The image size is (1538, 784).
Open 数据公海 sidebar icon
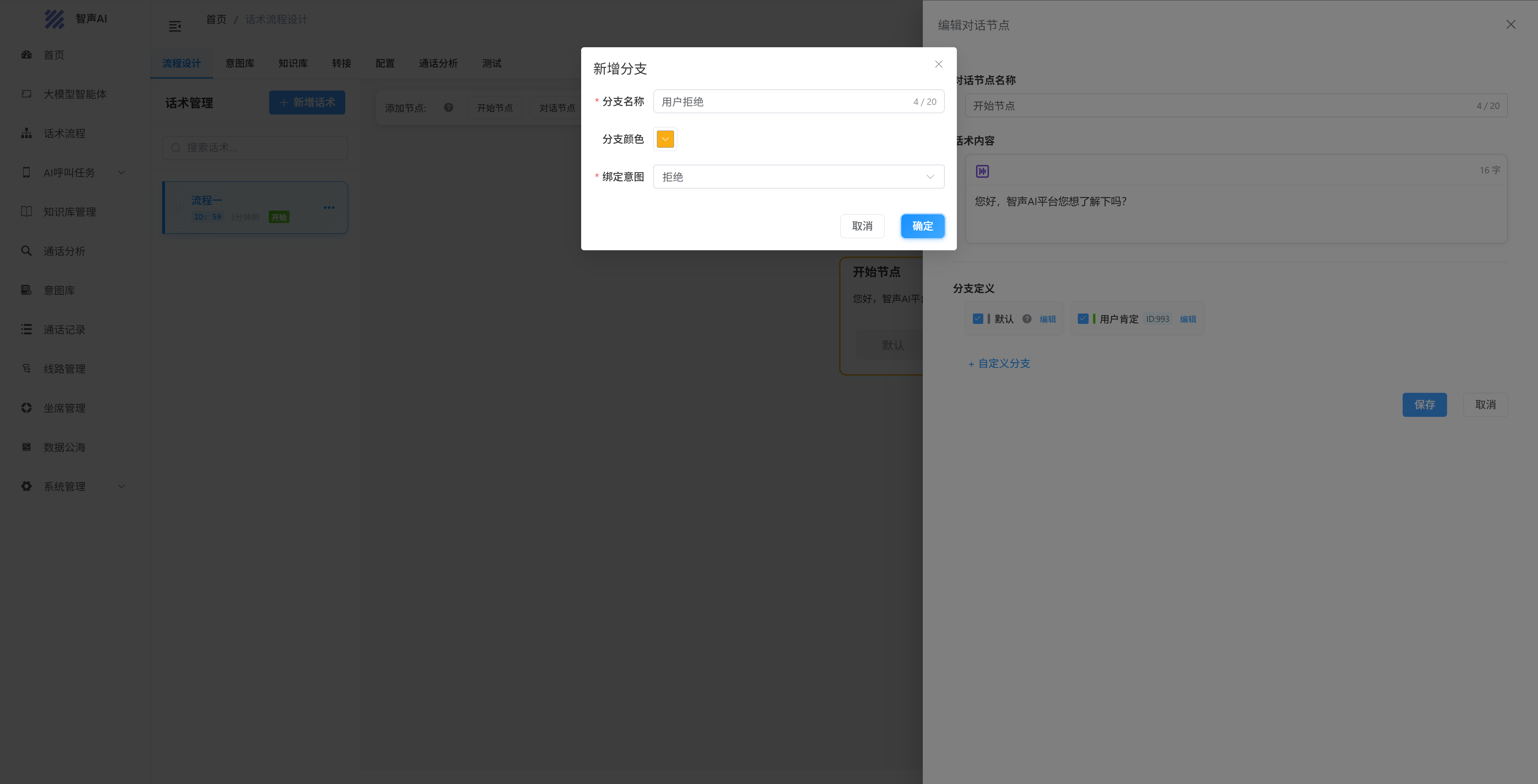[x=26, y=446]
